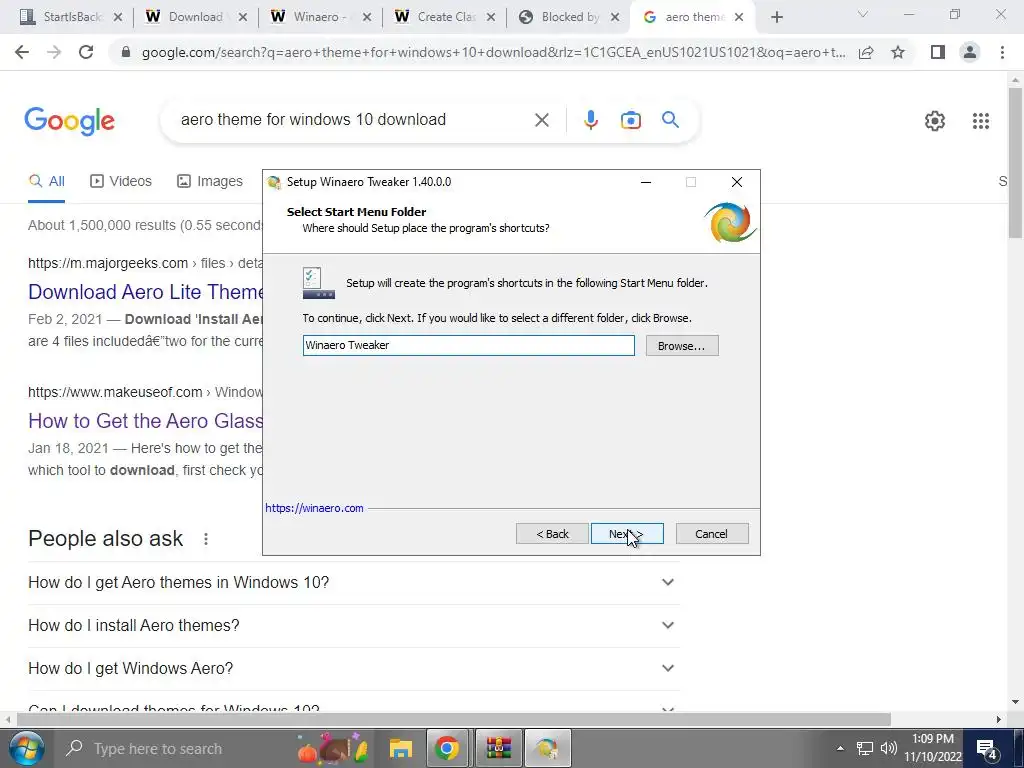The height and width of the screenshot is (768, 1024).
Task: Open Google settings gear
Action: click(x=935, y=121)
